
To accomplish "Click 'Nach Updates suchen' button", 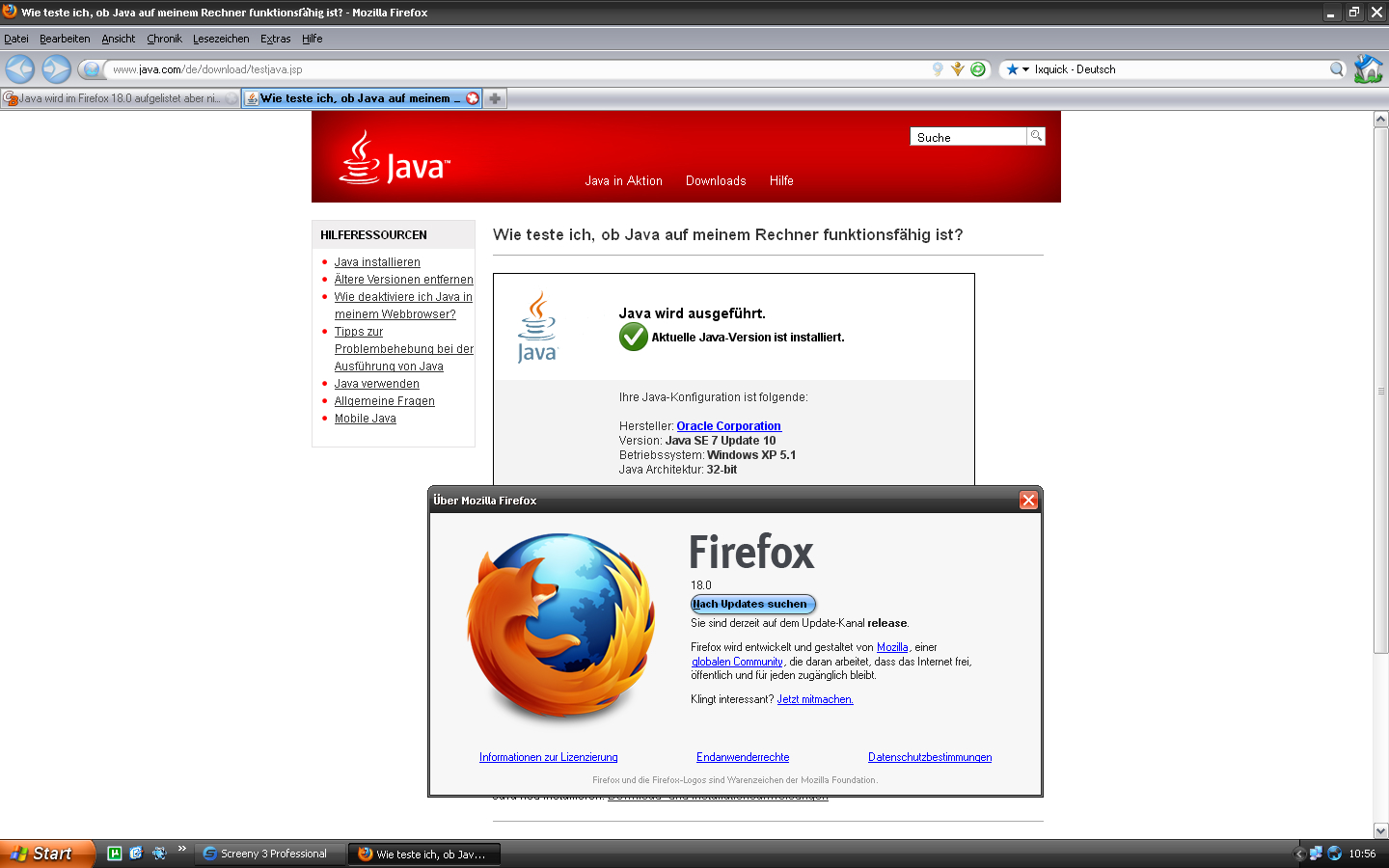I will click(752, 604).
